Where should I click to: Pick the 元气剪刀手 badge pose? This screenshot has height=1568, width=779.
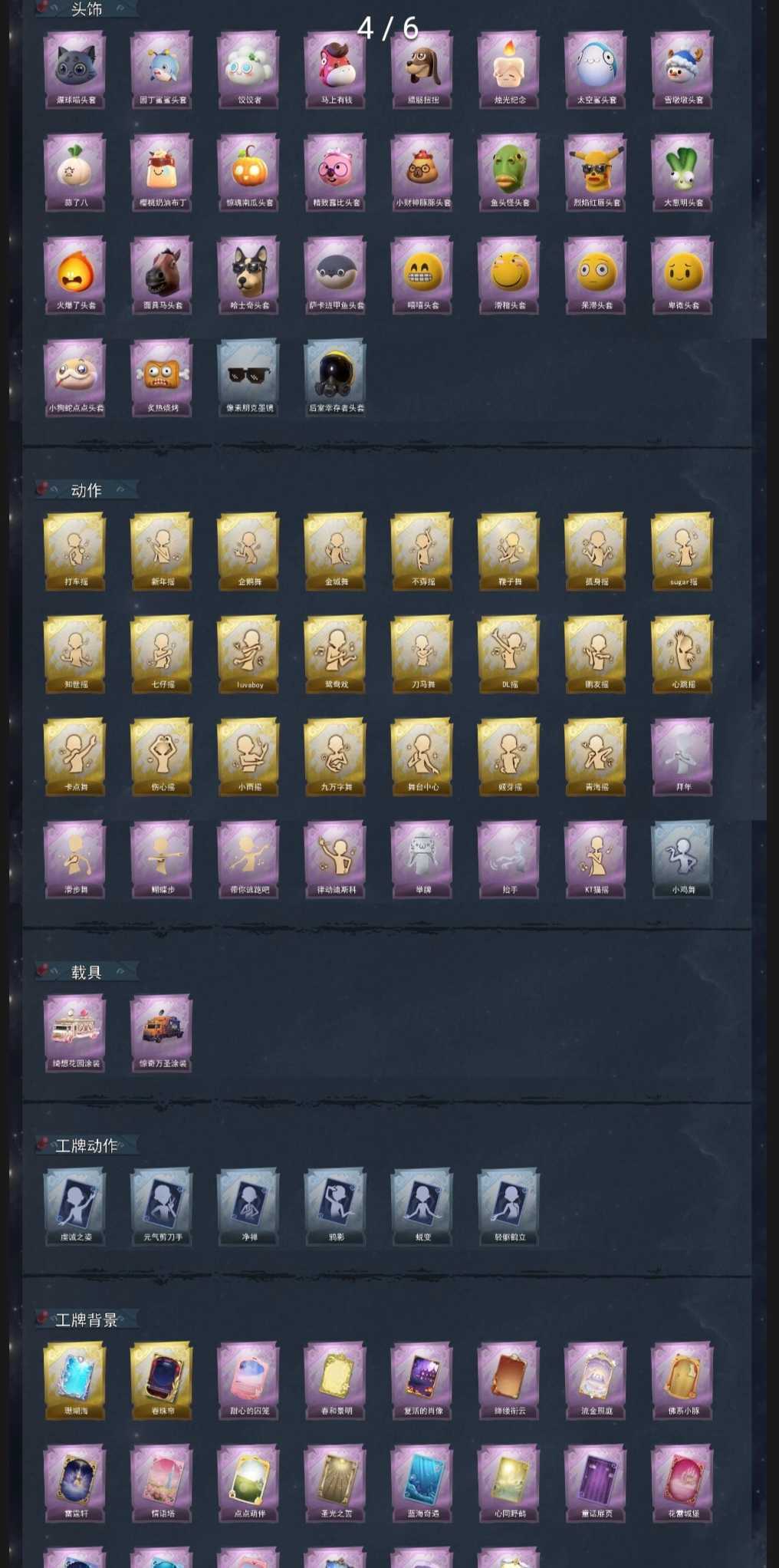click(163, 1205)
